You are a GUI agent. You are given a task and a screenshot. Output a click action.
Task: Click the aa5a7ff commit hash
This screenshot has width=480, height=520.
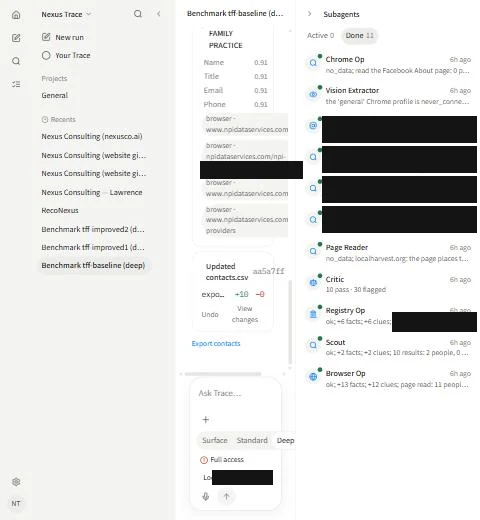click(268, 271)
